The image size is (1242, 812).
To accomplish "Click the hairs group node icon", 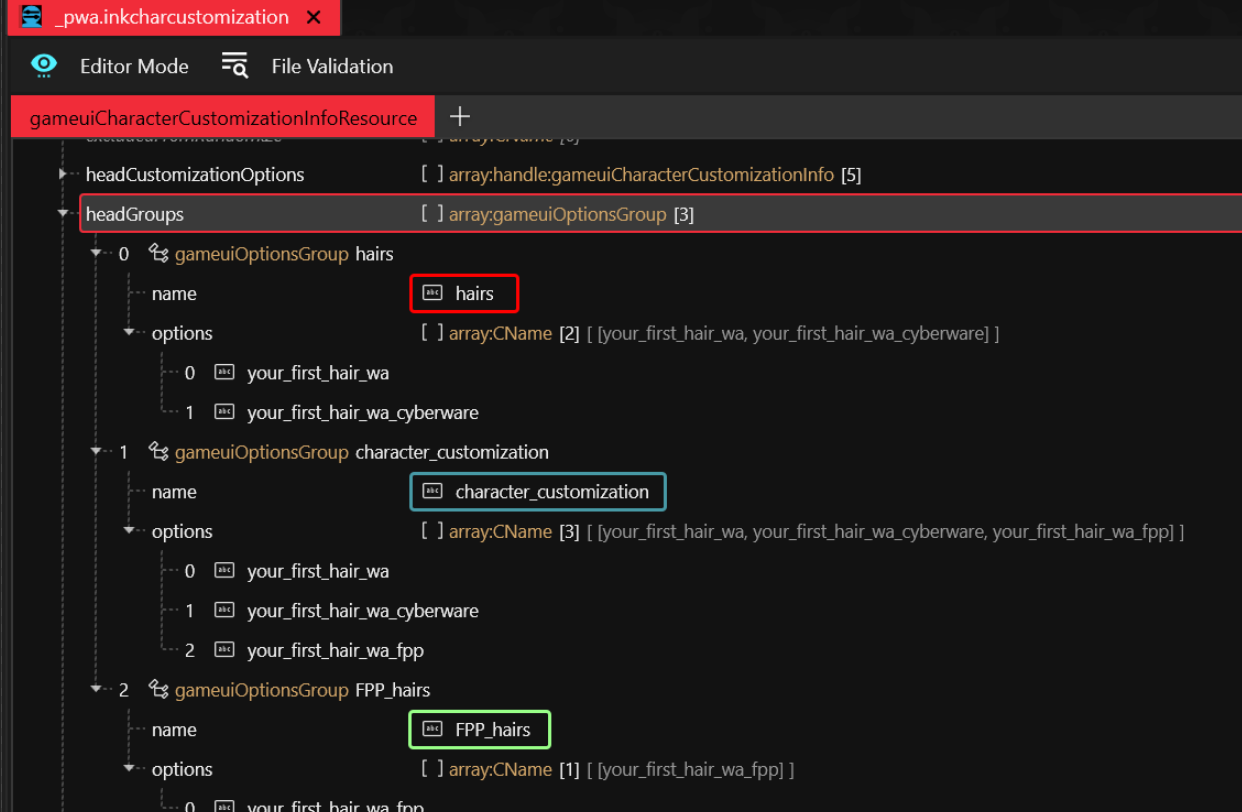I will 158,254.
